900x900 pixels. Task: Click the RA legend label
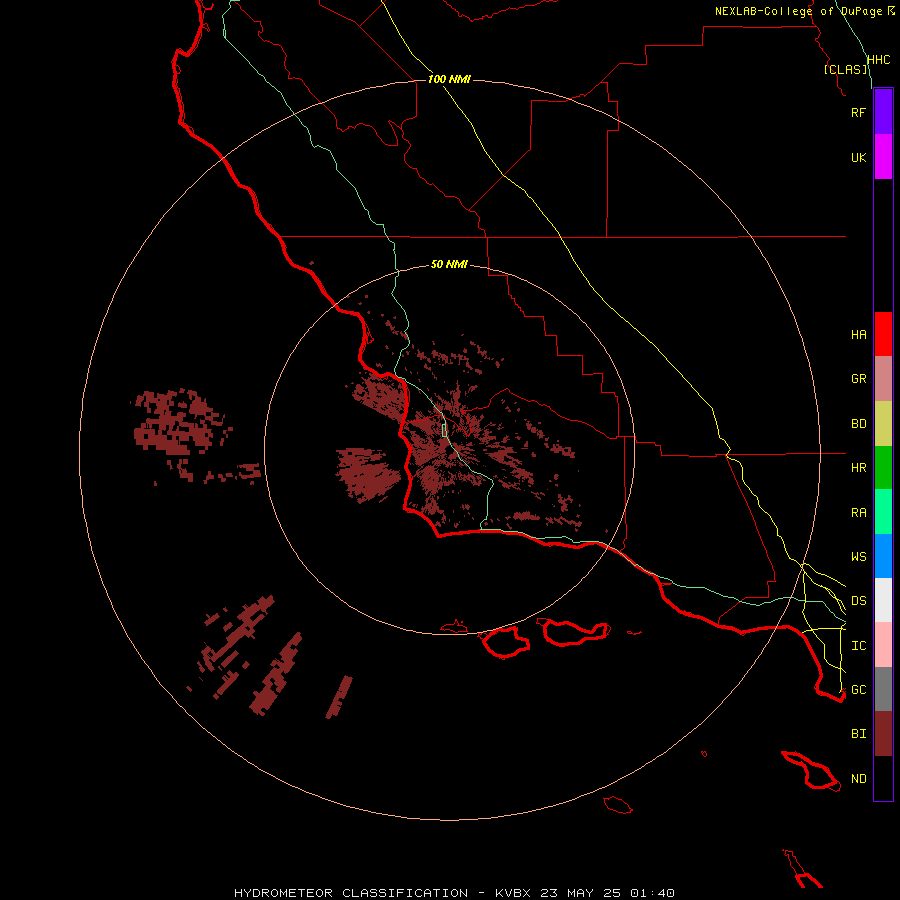[859, 513]
